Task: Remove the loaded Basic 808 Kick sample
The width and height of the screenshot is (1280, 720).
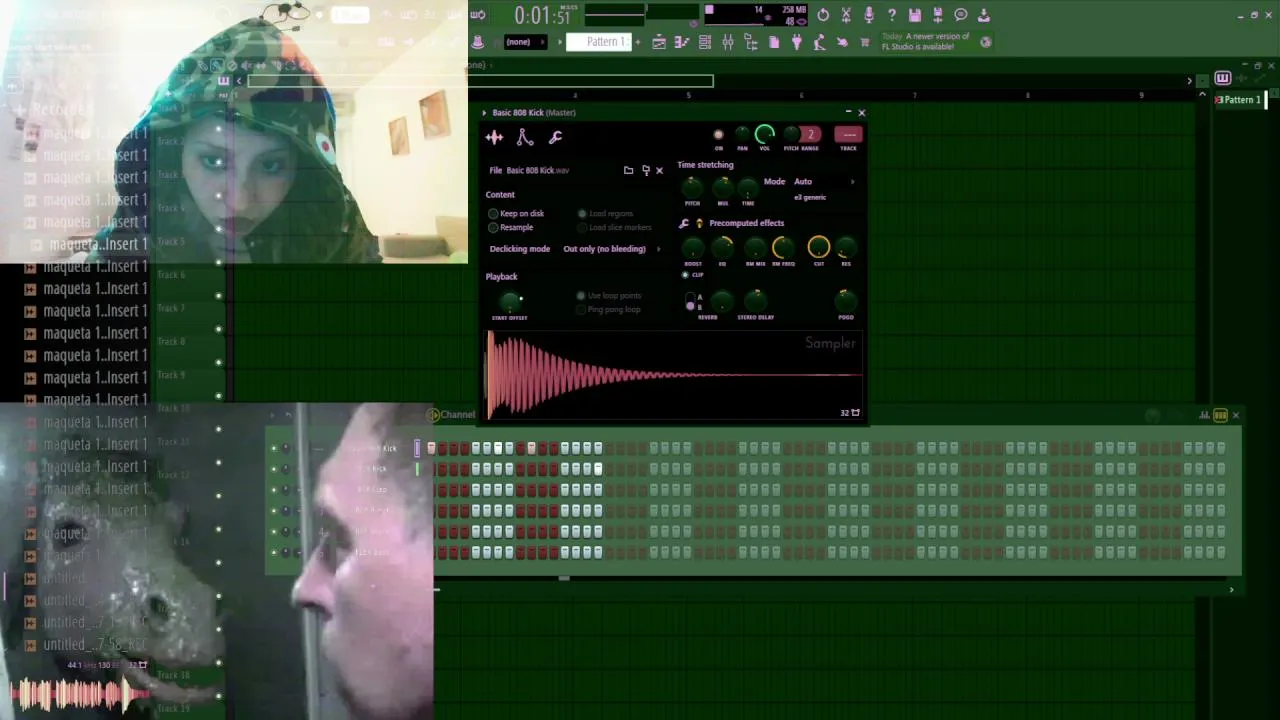Action: [659, 171]
